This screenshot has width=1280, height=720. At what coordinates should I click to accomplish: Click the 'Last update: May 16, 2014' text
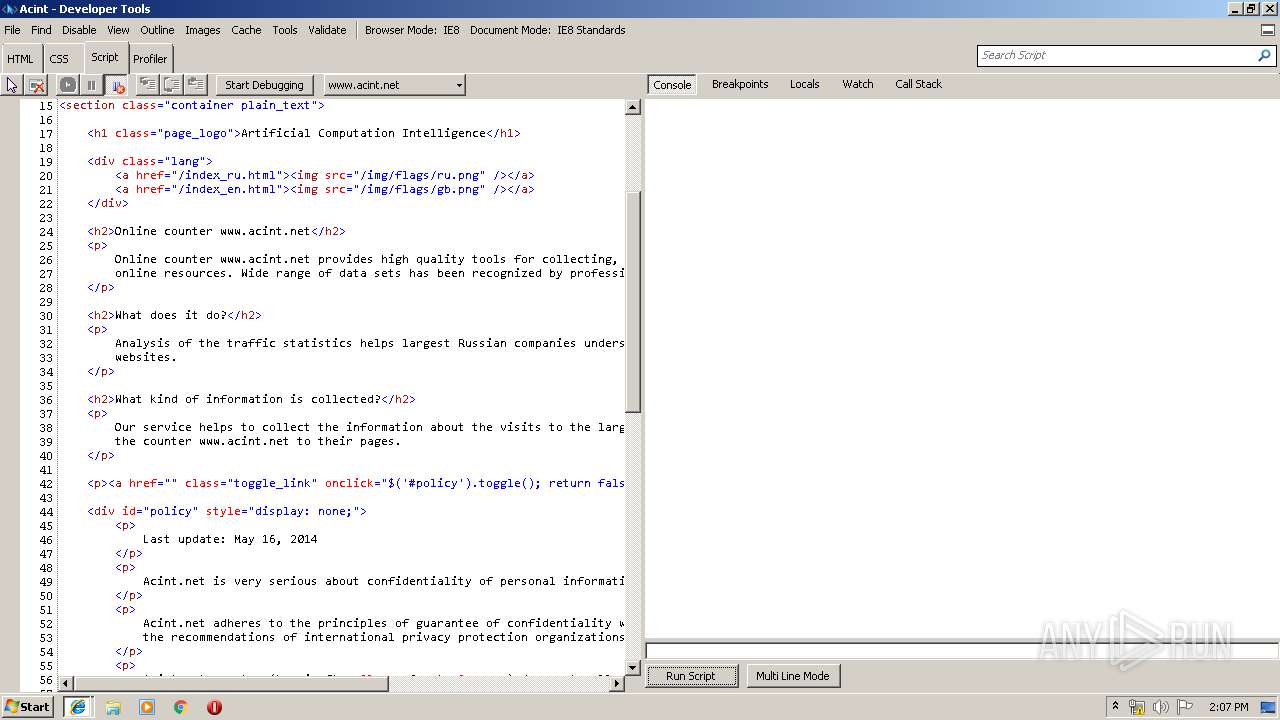230,539
